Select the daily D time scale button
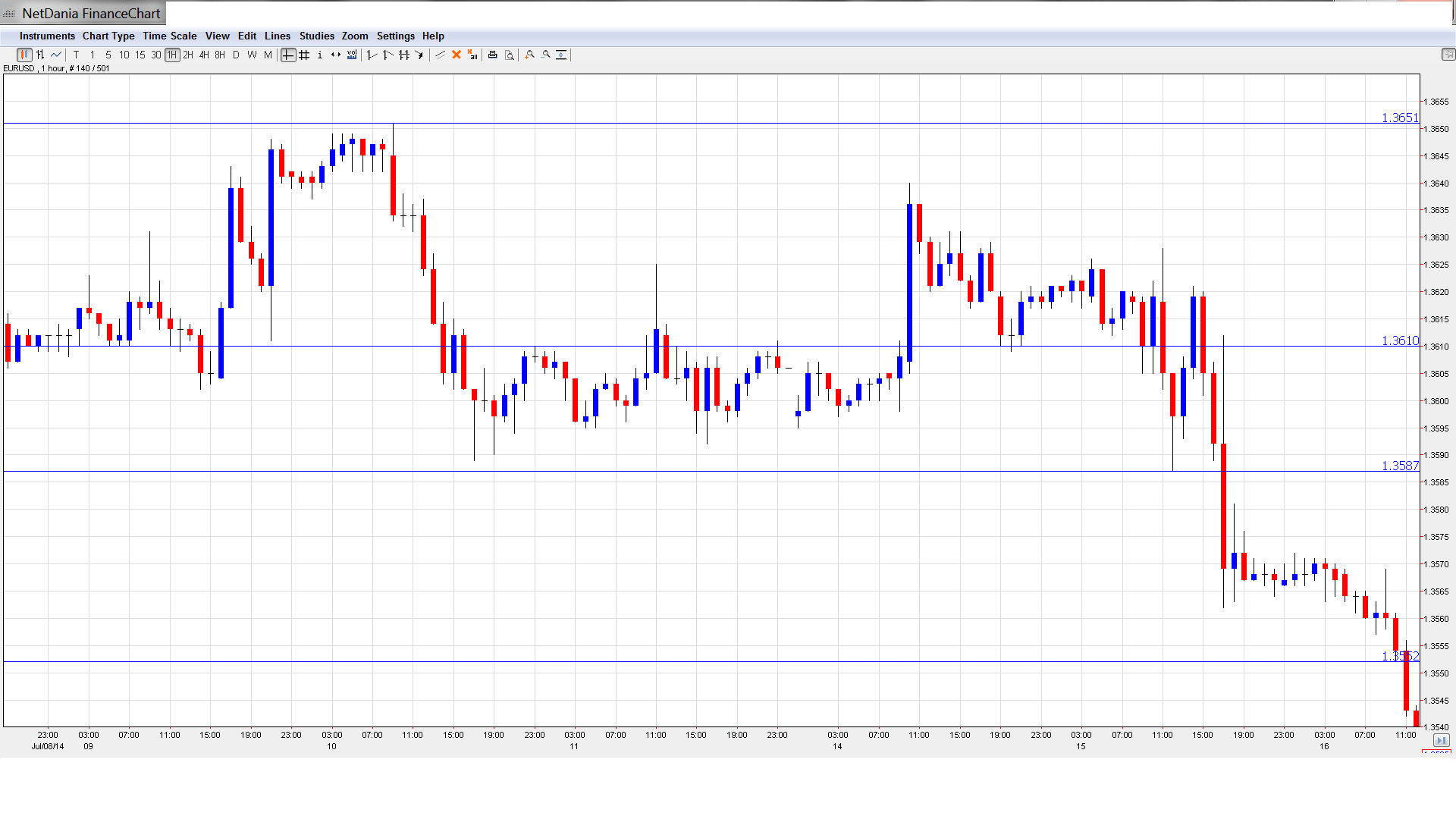This screenshot has width=1456, height=819. pyautogui.click(x=236, y=55)
